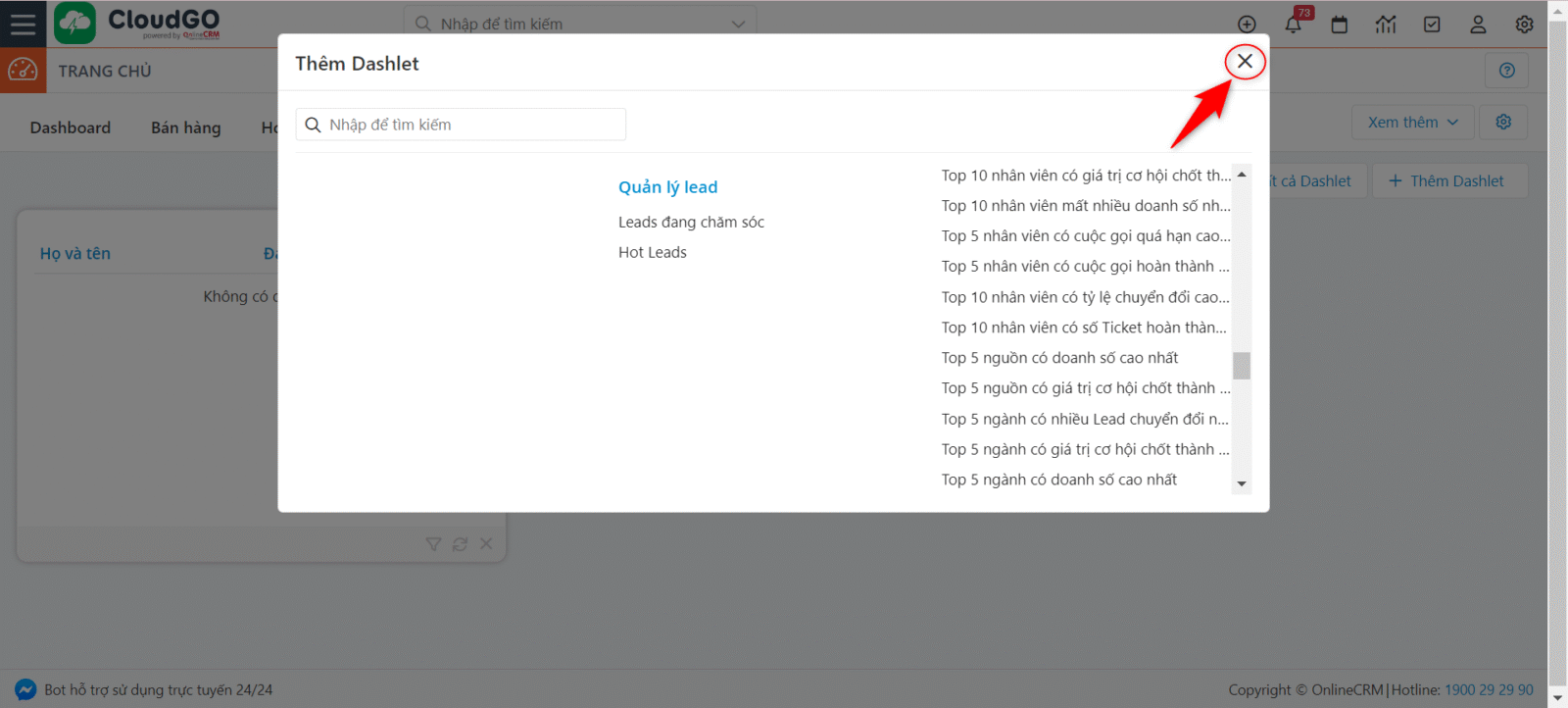Open the settings gear in header
The width and height of the screenshot is (1568, 708).
(1524, 25)
